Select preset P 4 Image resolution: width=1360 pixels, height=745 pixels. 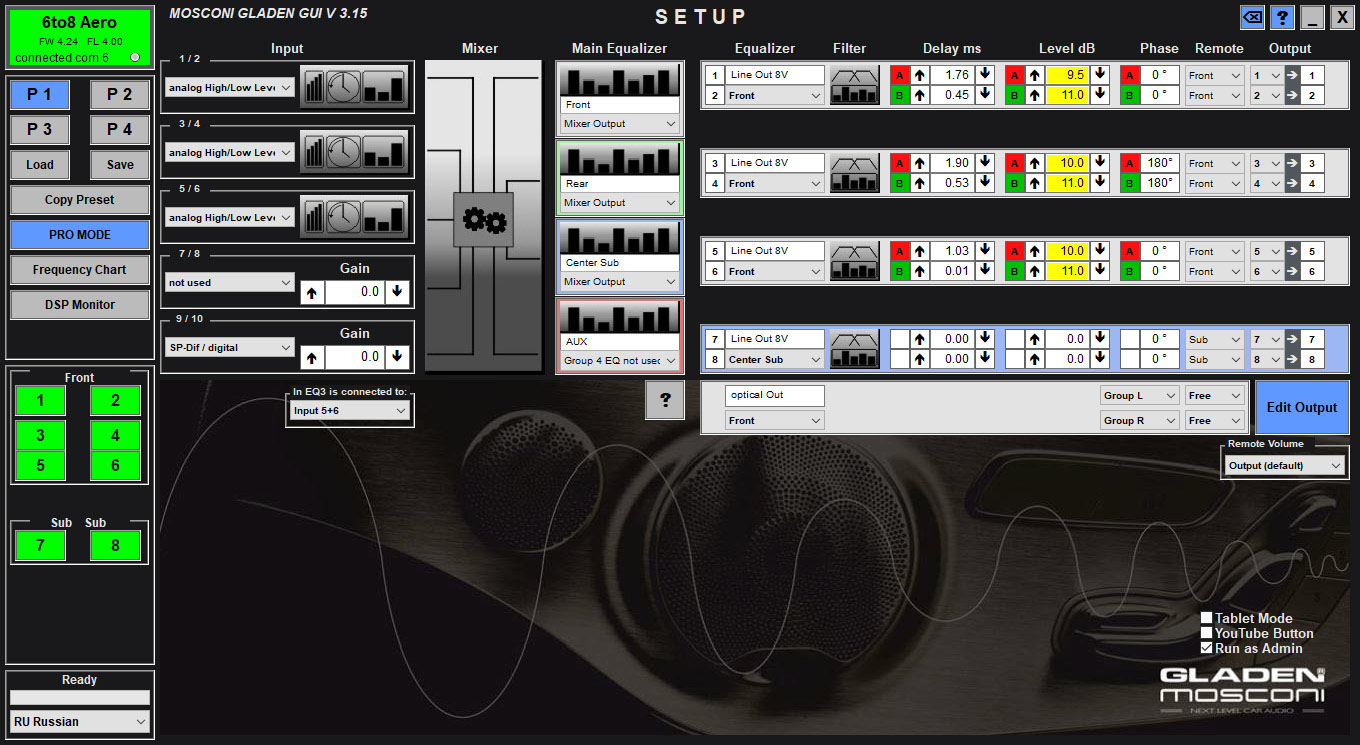(x=120, y=129)
